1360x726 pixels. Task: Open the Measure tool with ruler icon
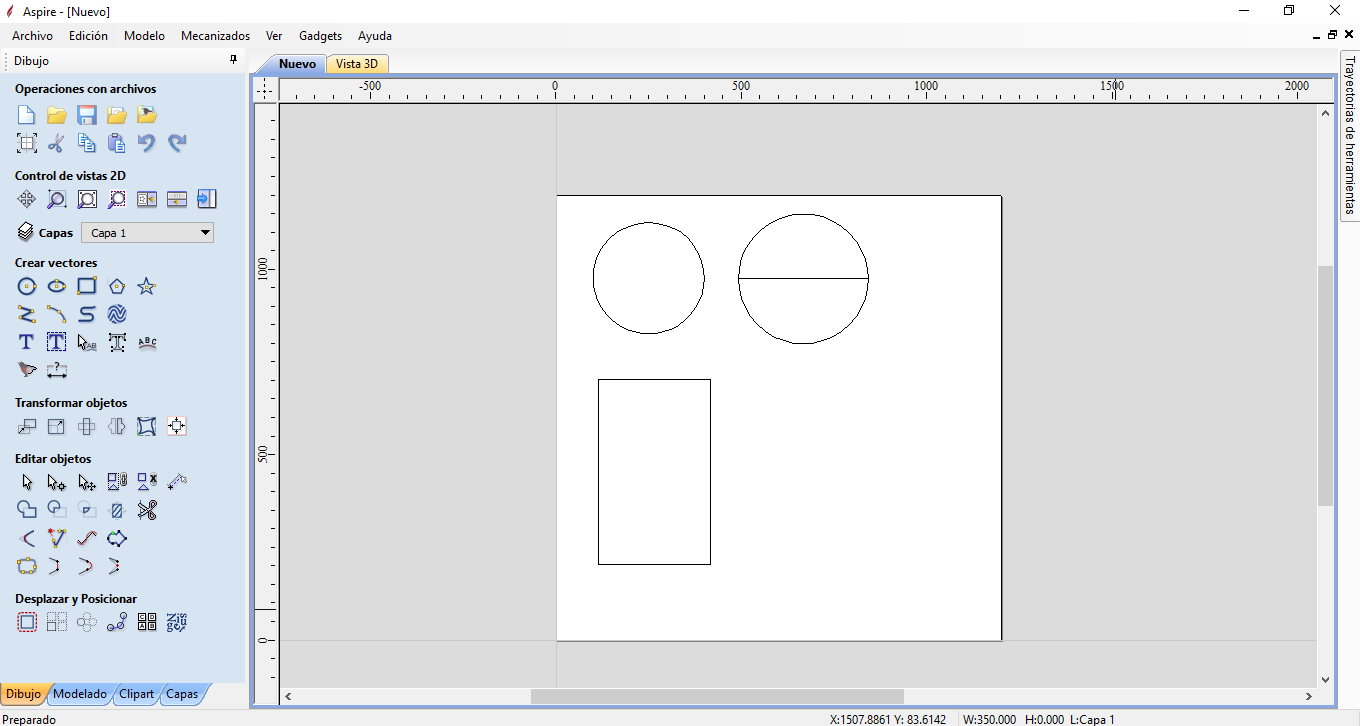tap(177, 483)
